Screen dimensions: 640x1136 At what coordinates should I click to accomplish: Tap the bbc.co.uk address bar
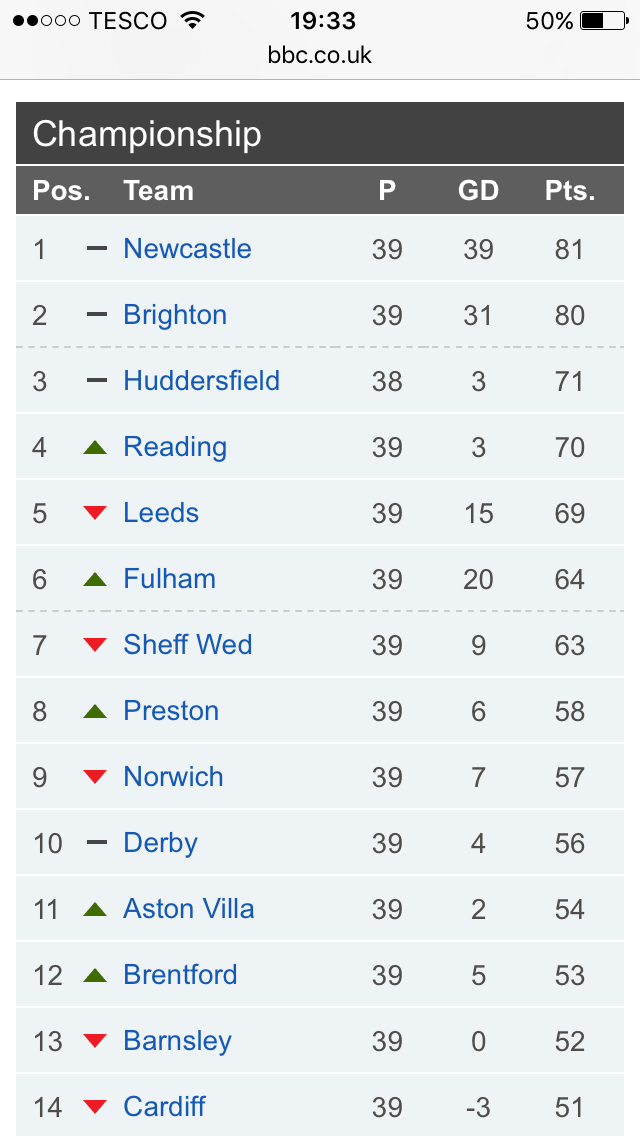click(x=320, y=54)
